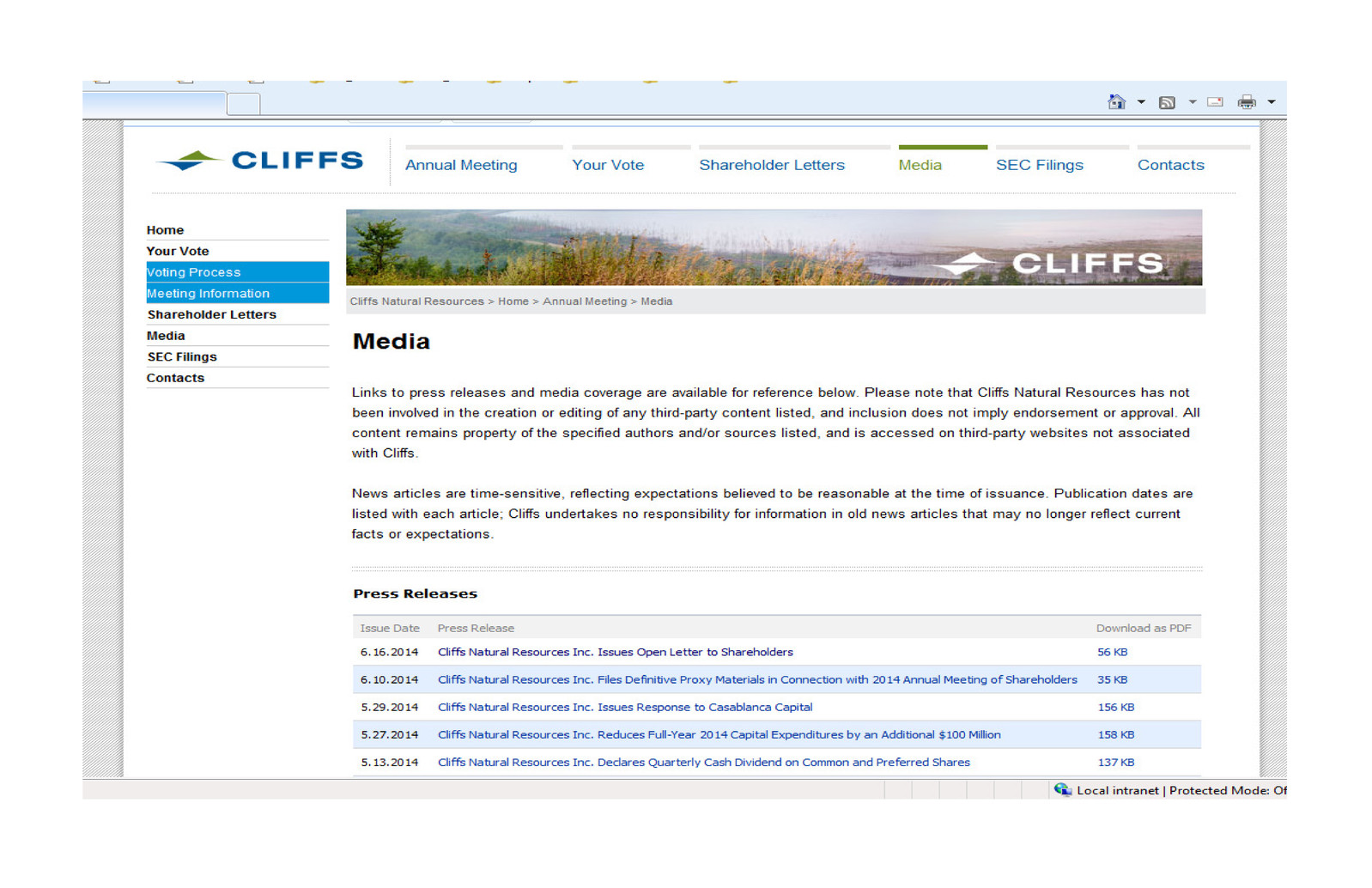Click the Local intranet globe icon in the status bar
The height and width of the screenshot is (888, 1372).
coord(1063,789)
